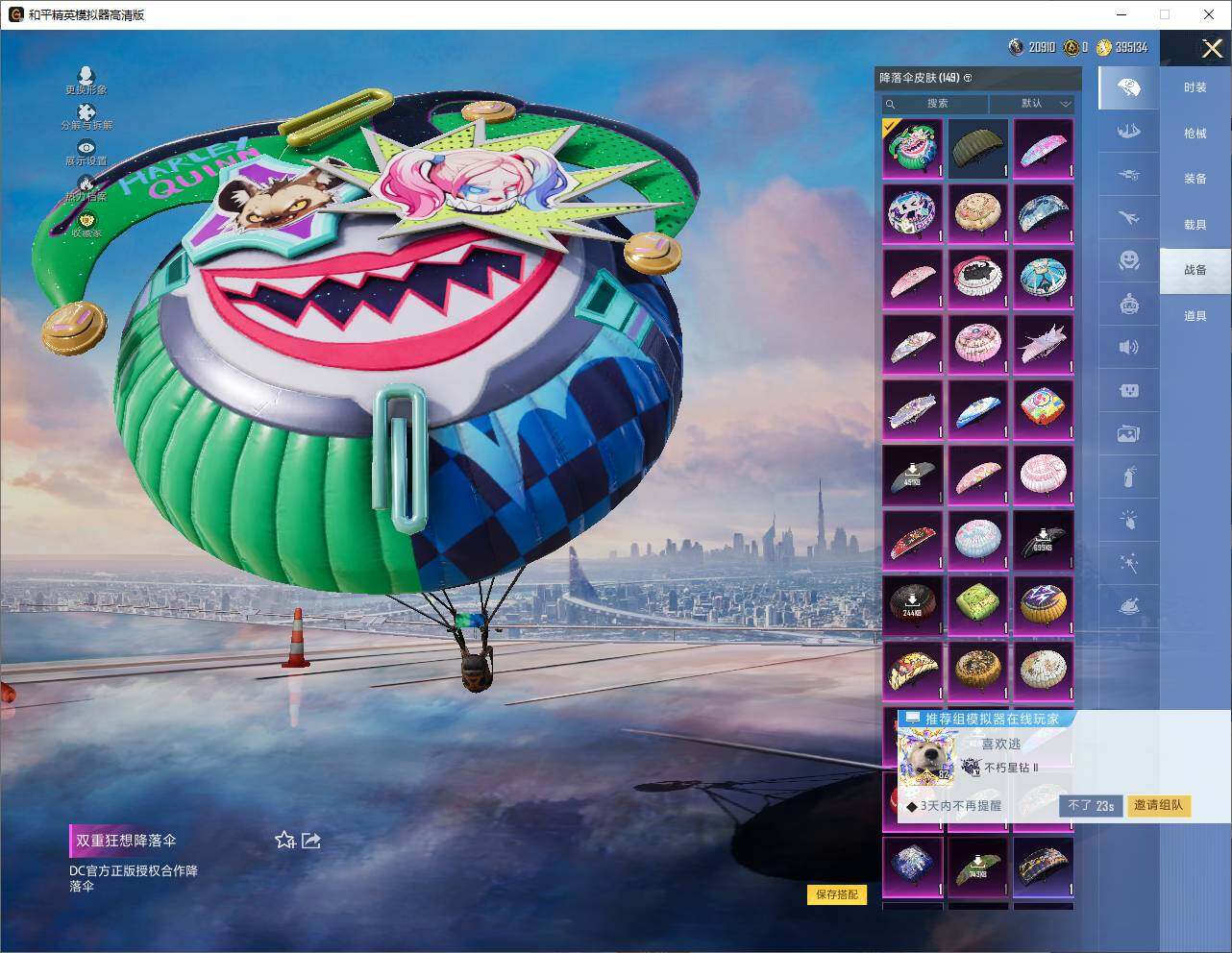The image size is (1232, 953).
Task: Close the inventory with the X icon
Action: [1212, 49]
